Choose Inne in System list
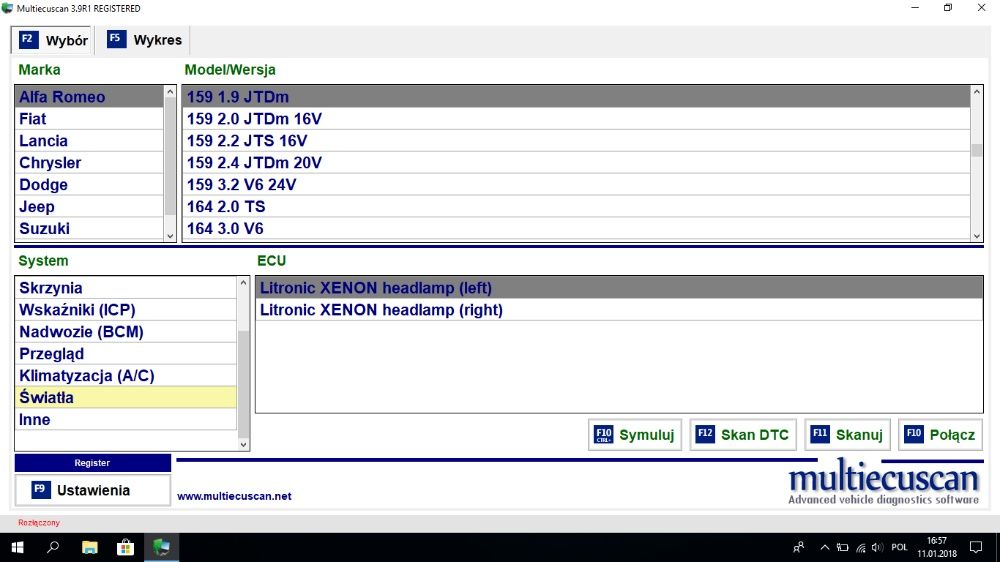1000x562 pixels. (126, 420)
